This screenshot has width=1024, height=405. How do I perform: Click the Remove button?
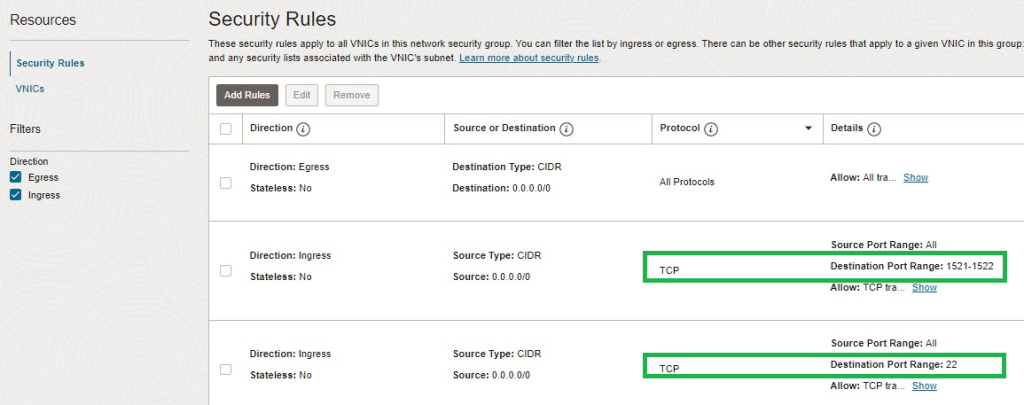coord(351,95)
